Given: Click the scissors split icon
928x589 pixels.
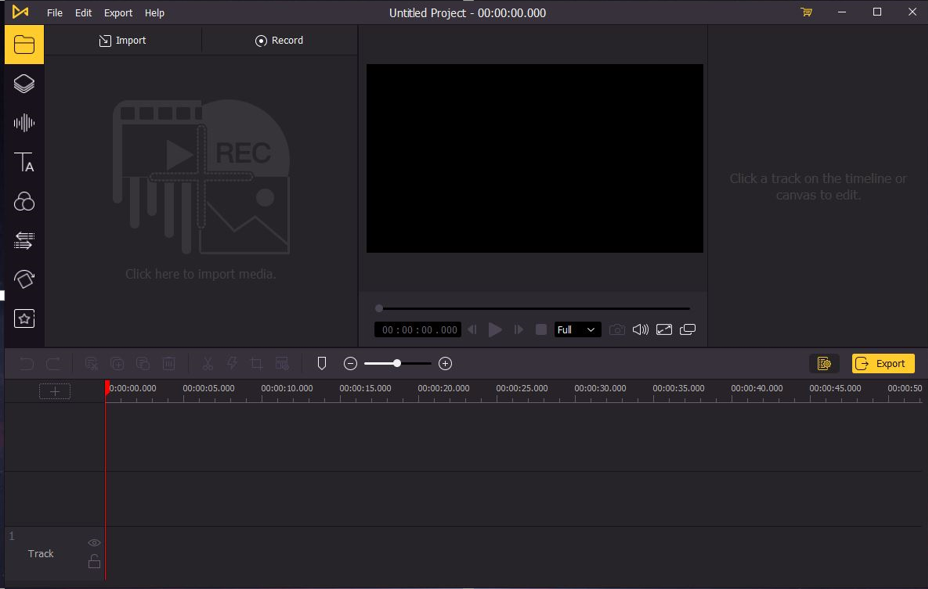Looking at the screenshot, I should point(207,363).
